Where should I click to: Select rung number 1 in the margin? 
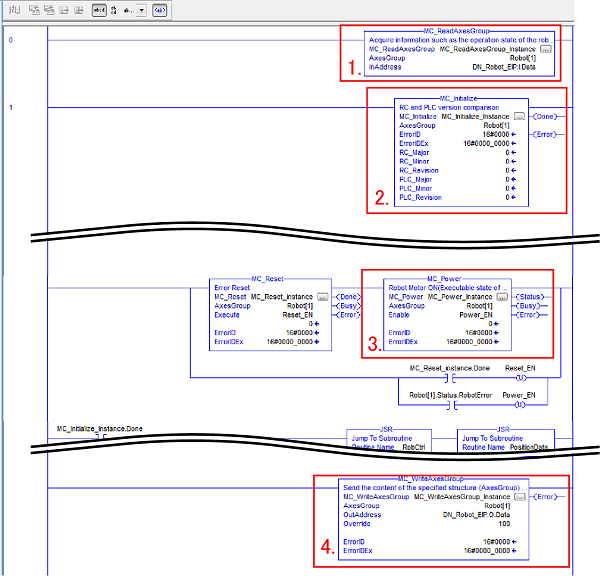click(11, 107)
